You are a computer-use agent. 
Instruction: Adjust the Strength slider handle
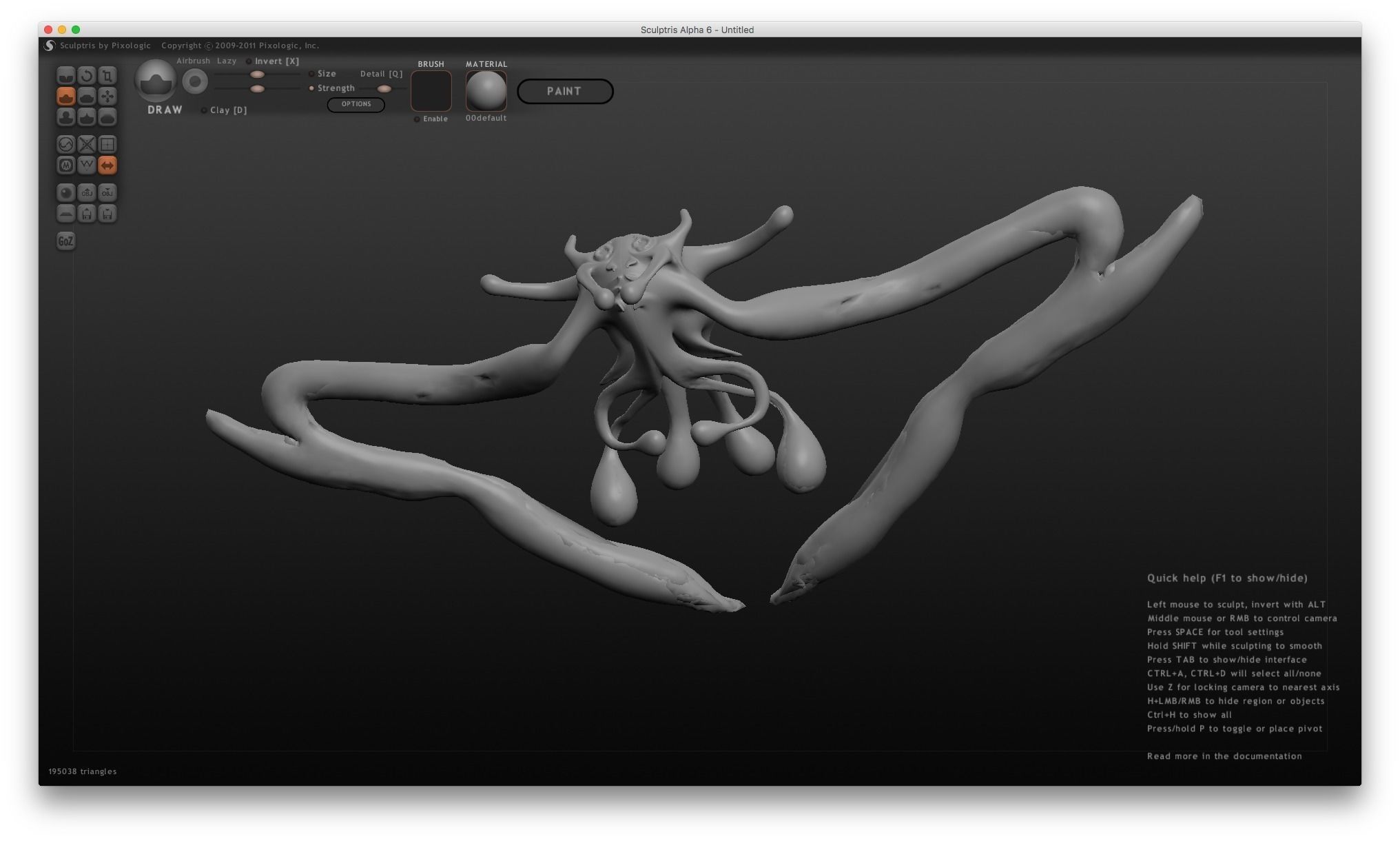257,89
